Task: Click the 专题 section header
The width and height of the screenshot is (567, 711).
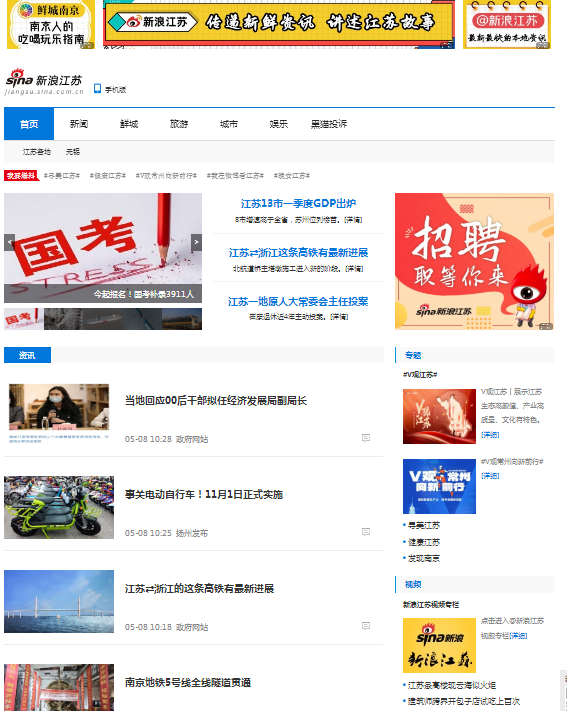Action: pos(413,355)
